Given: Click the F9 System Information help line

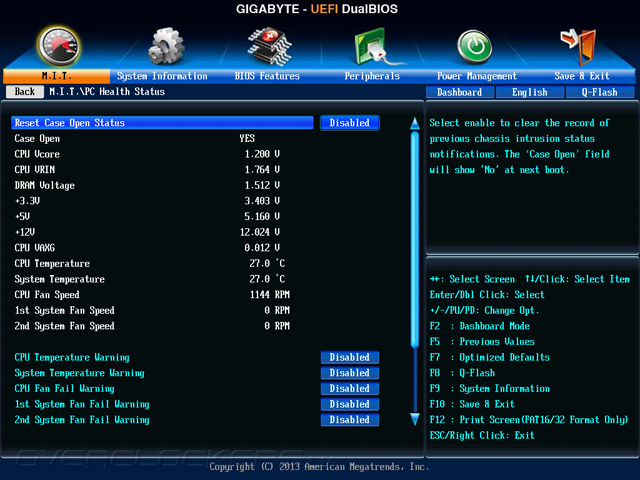Looking at the screenshot, I should 490,388.
